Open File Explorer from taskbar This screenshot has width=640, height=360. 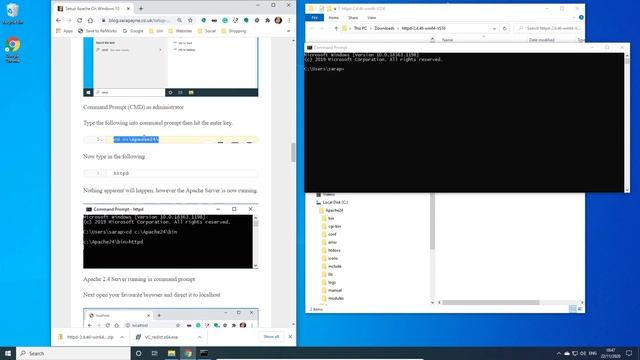click(x=171, y=353)
